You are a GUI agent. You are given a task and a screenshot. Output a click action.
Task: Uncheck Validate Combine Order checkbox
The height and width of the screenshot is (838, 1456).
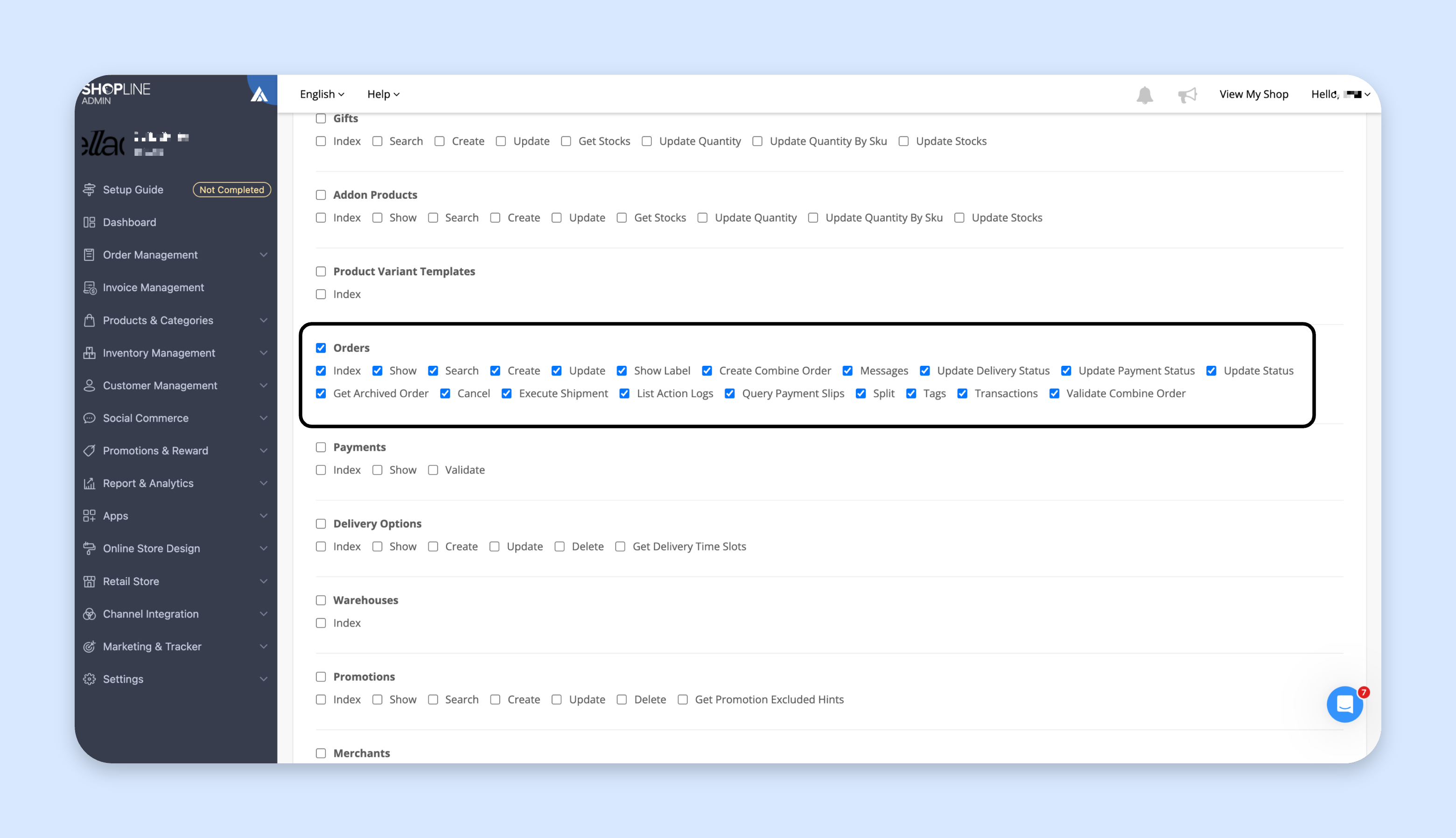[x=1054, y=394]
